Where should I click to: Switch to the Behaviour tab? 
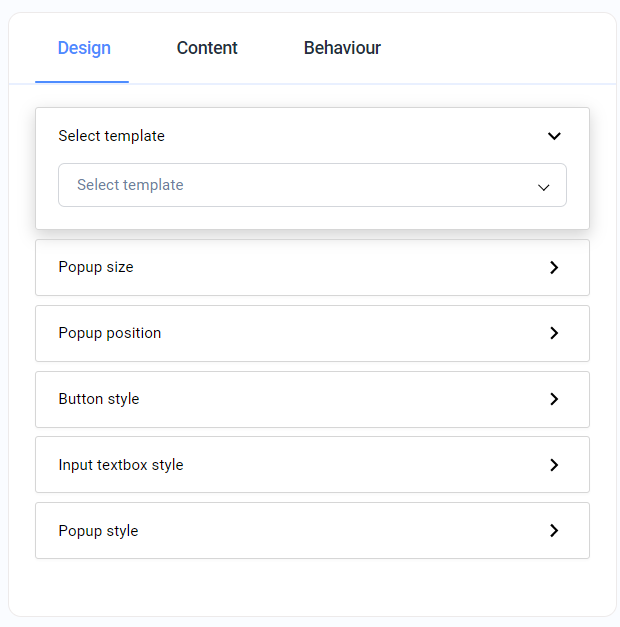[x=342, y=48]
